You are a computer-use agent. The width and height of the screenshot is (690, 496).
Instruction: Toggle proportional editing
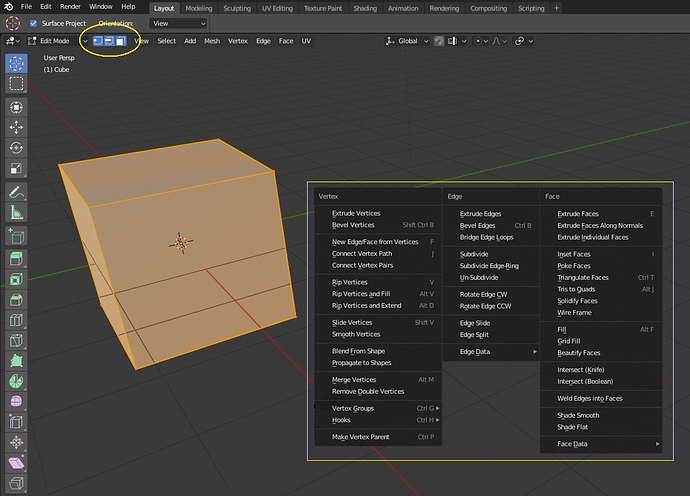pyautogui.click(x=478, y=41)
